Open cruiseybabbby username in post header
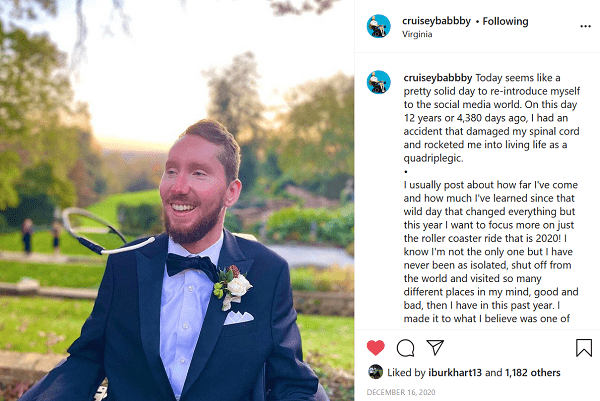Screen dimensions: 600x401 point(436,21)
